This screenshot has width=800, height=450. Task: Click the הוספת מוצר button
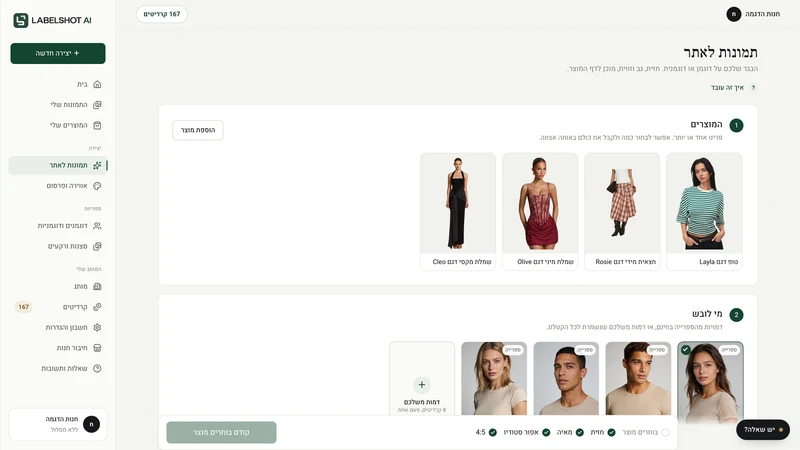tap(197, 130)
